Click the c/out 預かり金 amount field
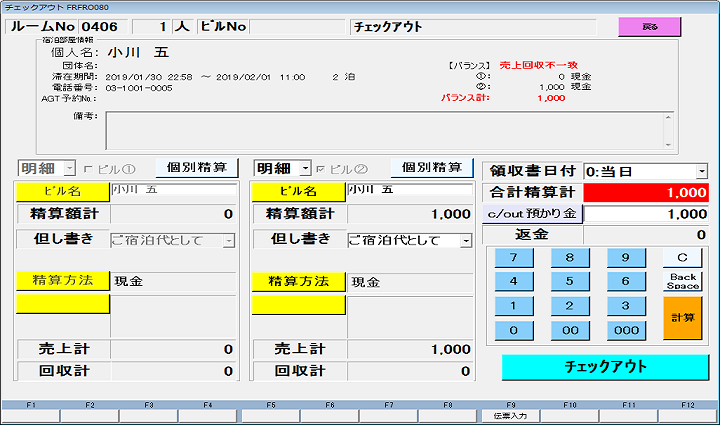The image size is (720, 425). pos(646,214)
